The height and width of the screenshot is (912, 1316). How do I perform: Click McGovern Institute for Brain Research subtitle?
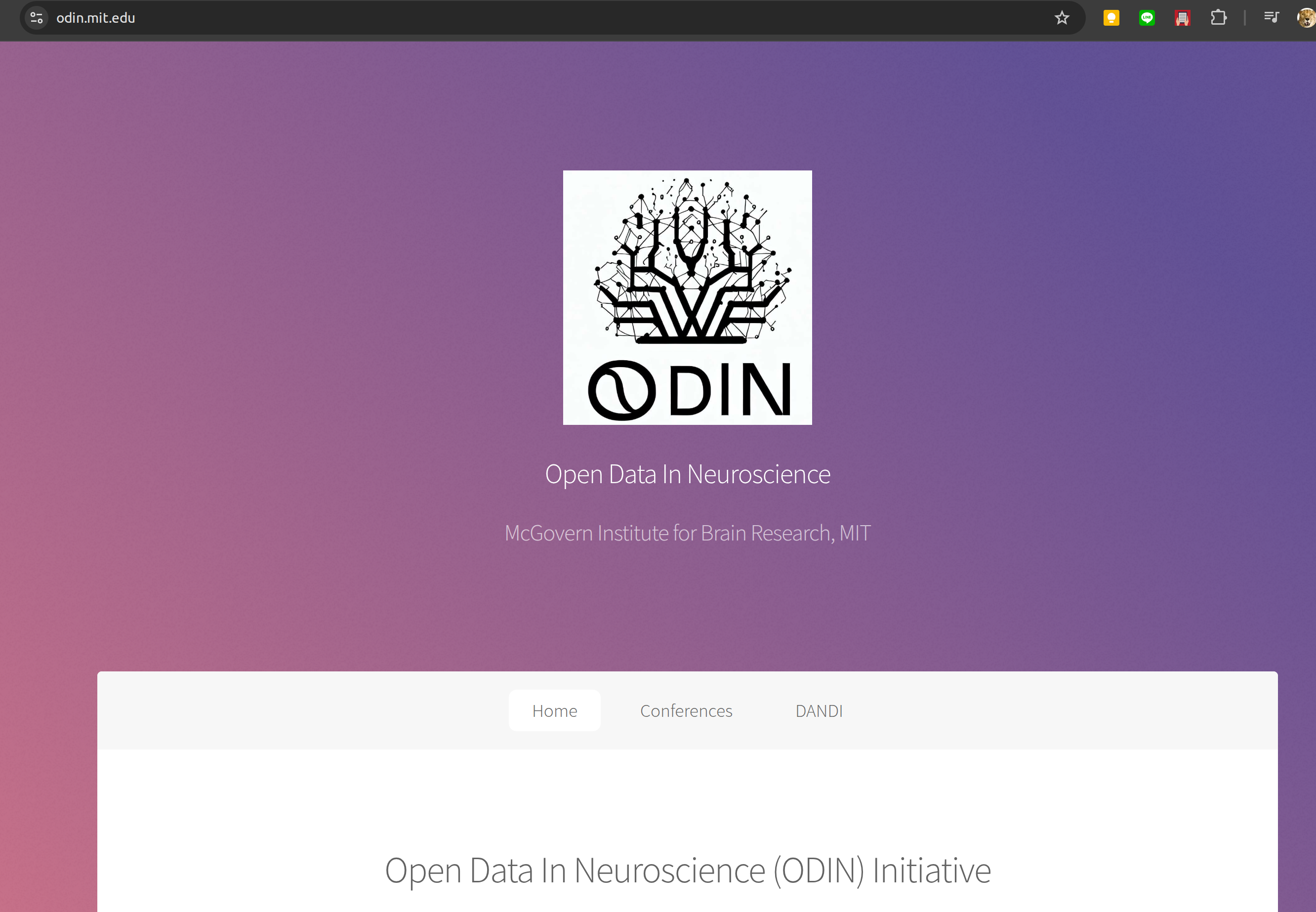688,533
